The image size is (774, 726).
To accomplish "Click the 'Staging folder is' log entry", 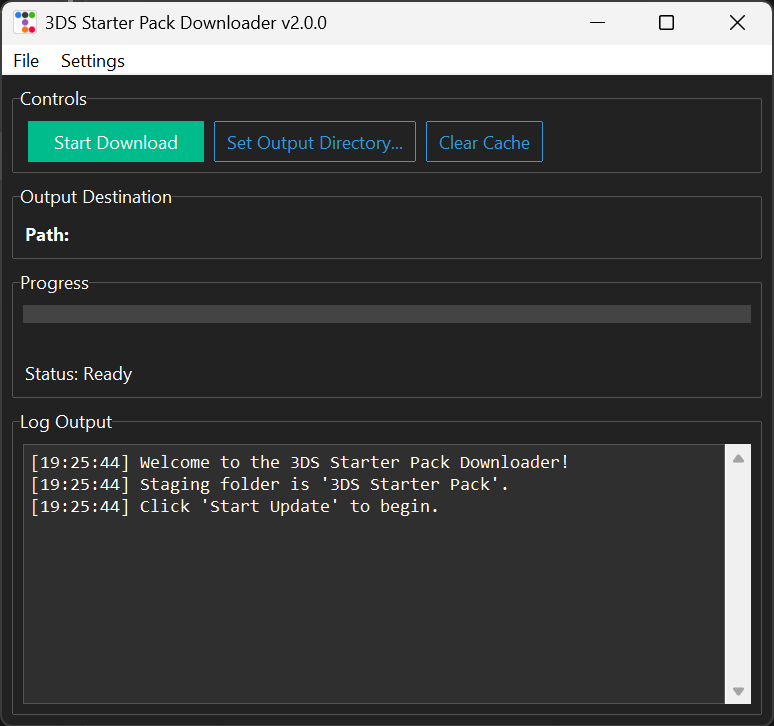I will coord(270,484).
